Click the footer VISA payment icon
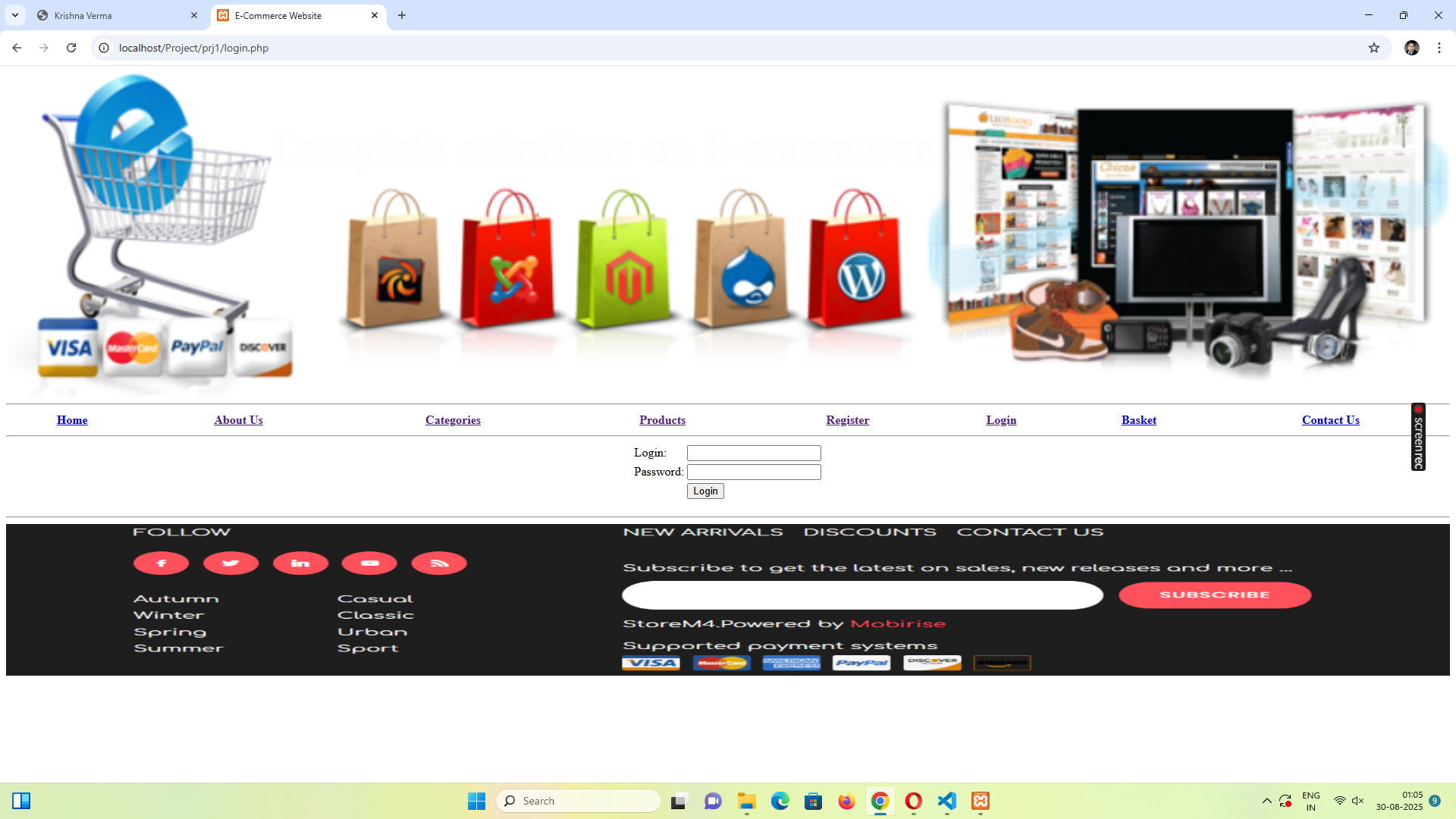Screen dimensions: 1456x819 tap(651, 664)
